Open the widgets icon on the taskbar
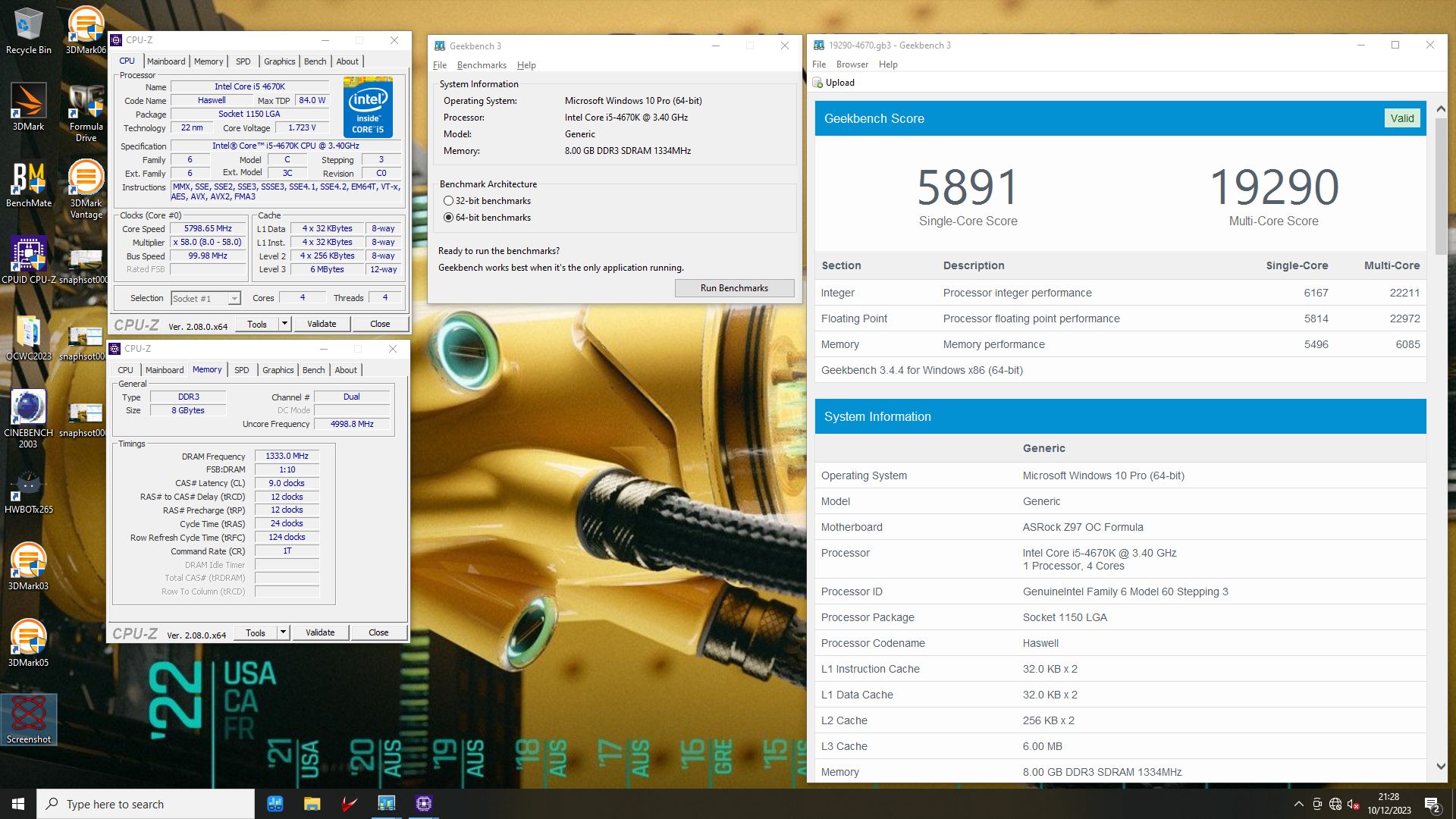The image size is (1456, 819). point(275,804)
